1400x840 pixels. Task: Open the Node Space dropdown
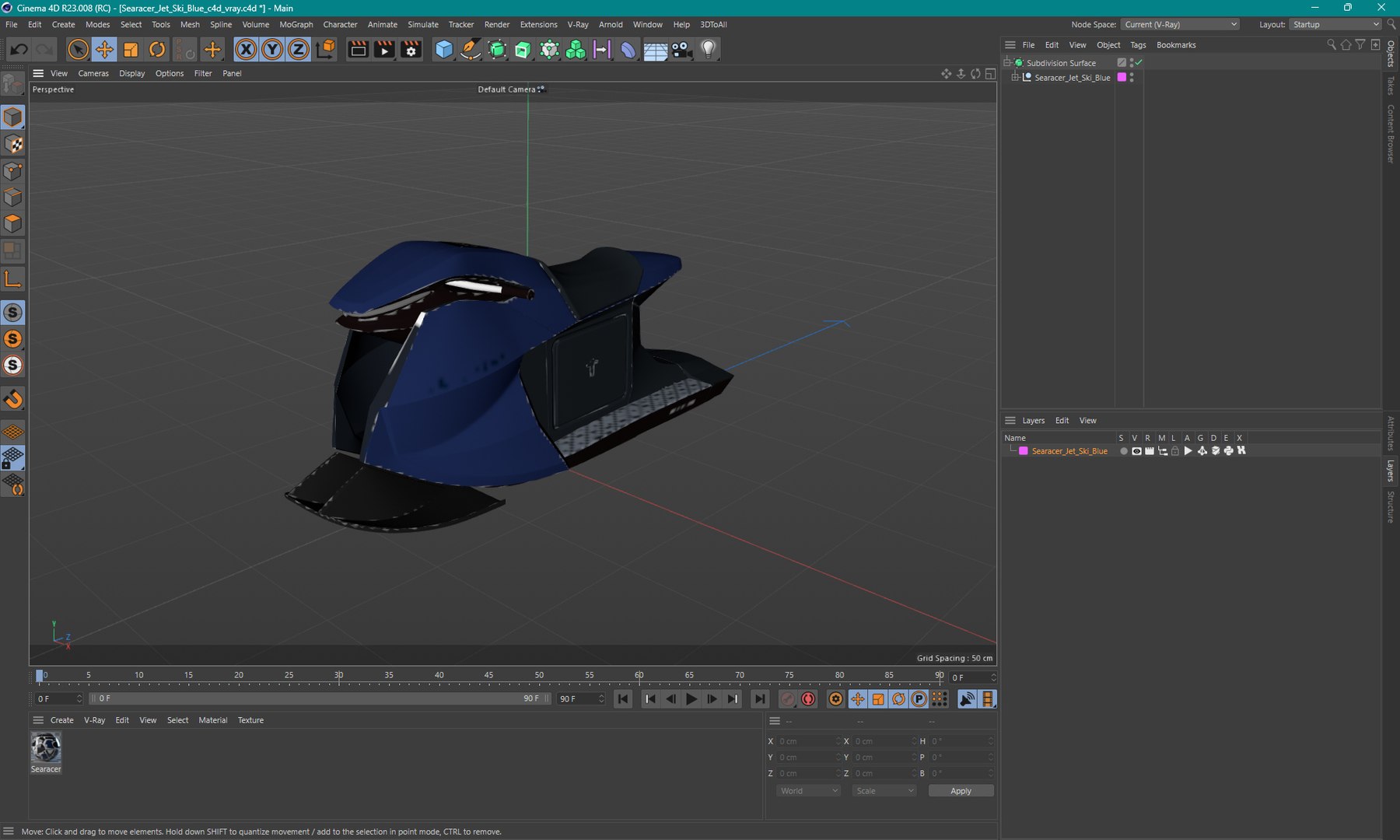[x=1181, y=25]
